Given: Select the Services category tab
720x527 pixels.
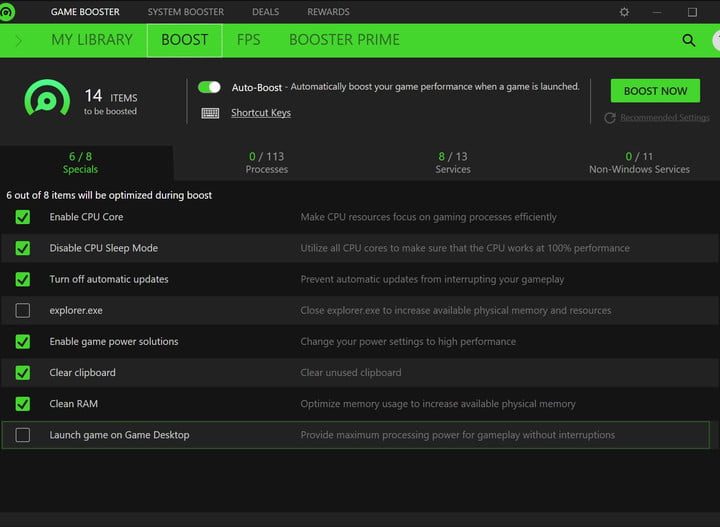Looking at the screenshot, I should point(453,163).
